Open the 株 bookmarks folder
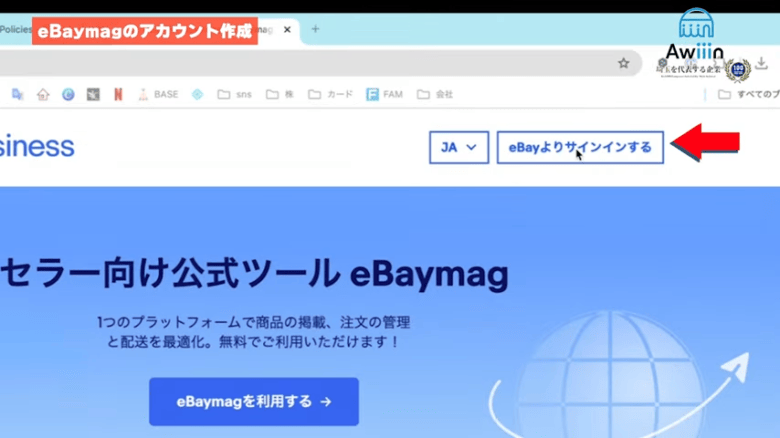Screen dimensions: 780x438 pyautogui.click(x=279, y=95)
